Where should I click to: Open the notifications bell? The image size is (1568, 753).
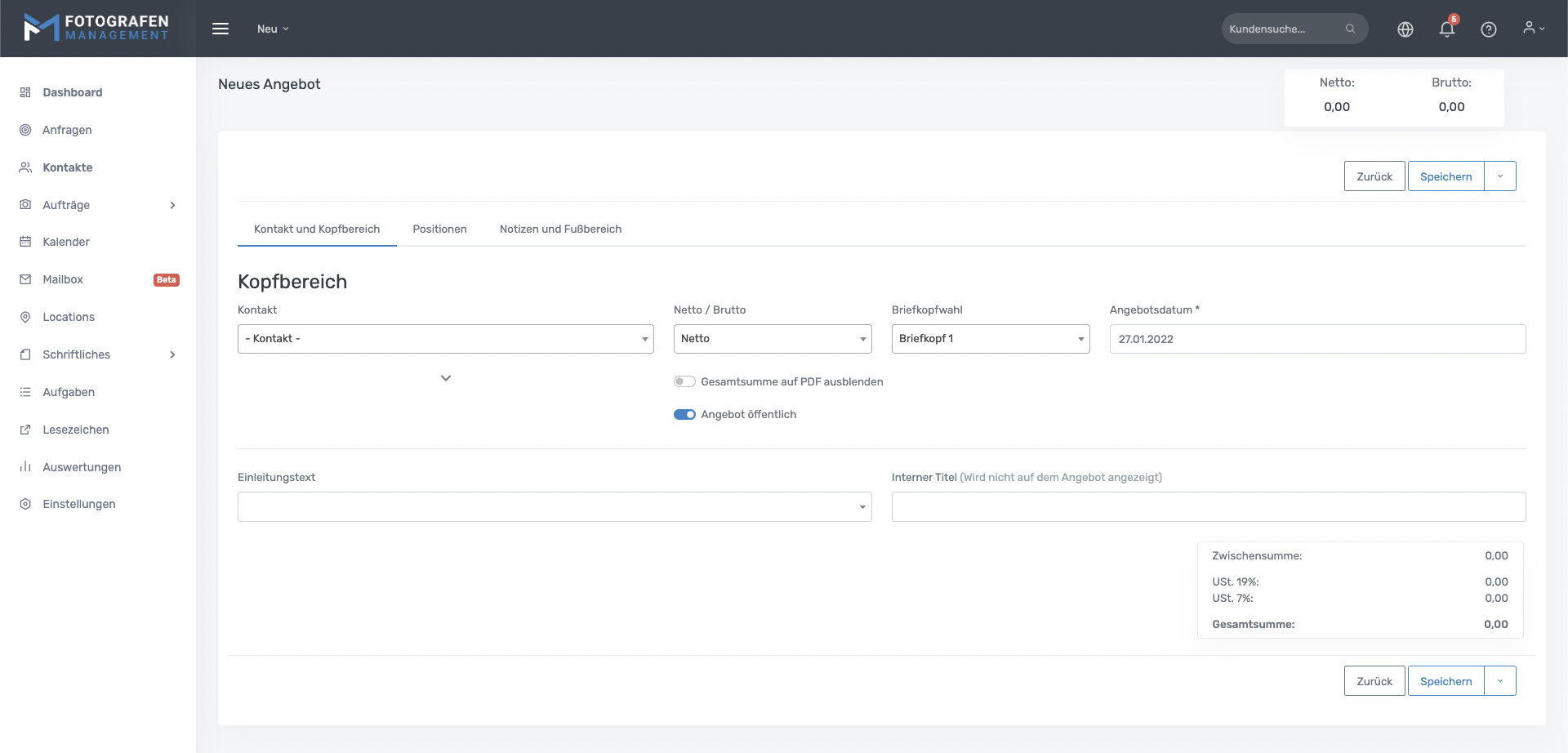coord(1446,29)
